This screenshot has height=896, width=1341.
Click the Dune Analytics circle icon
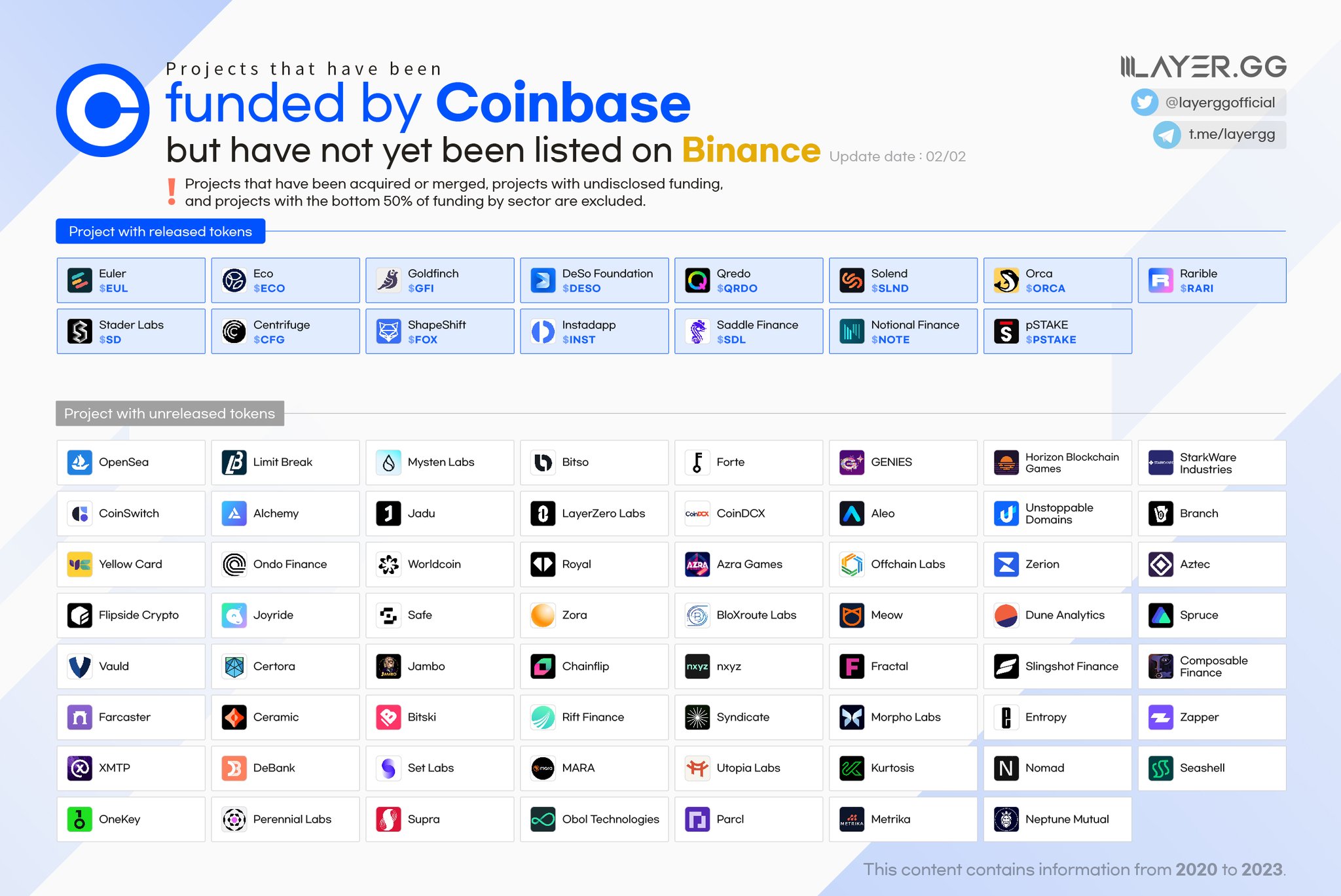point(1006,615)
